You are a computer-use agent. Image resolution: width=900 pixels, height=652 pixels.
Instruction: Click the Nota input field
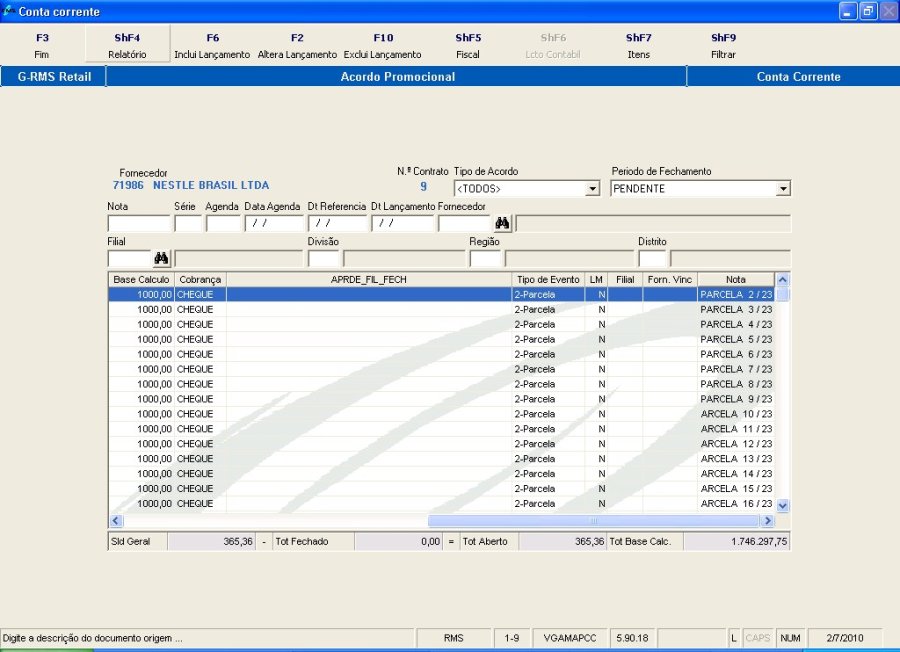click(138, 224)
